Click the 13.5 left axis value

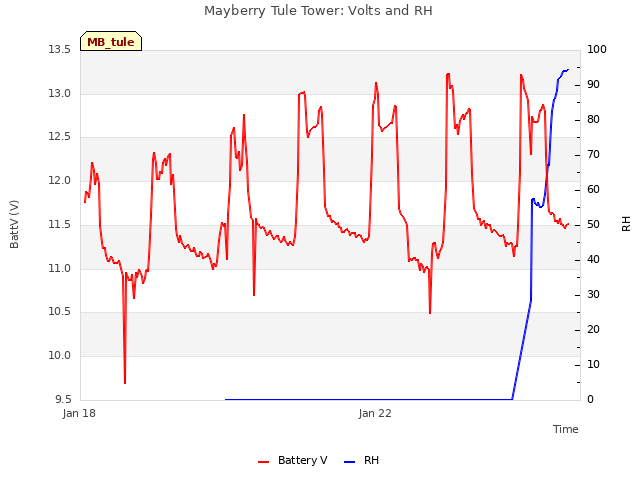60,50
